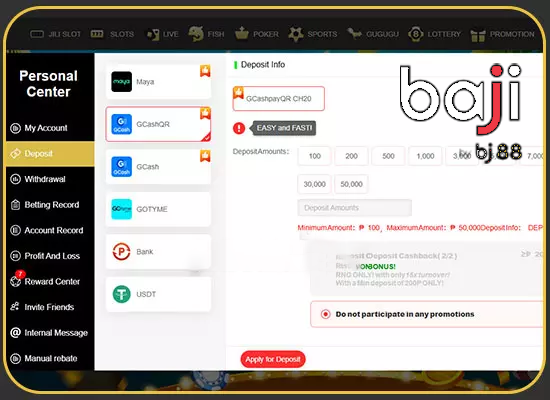This screenshot has width=550, height=400.
Task: Choose the 200 deposit amount
Action: pyautogui.click(x=351, y=156)
